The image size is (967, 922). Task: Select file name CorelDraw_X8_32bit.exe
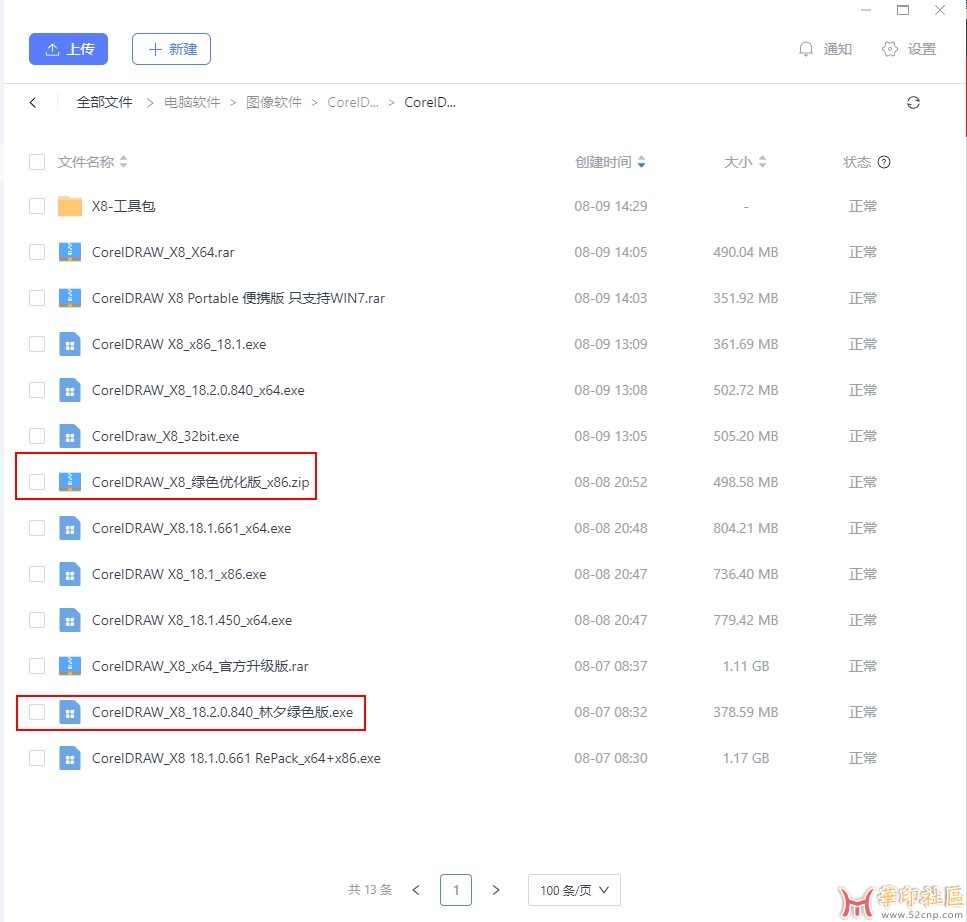pyautogui.click(x=165, y=436)
